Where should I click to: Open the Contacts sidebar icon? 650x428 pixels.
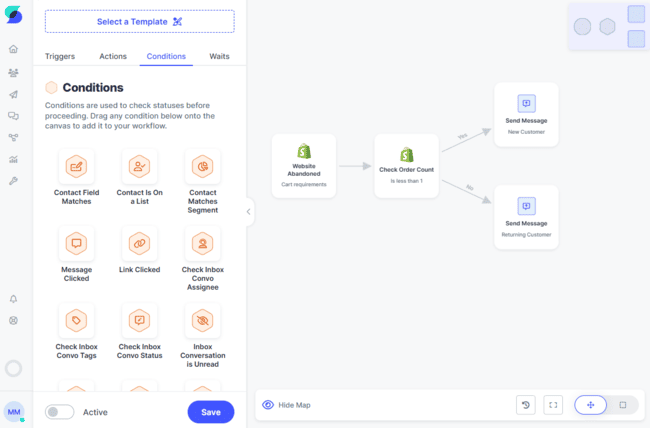pyautogui.click(x=13, y=73)
